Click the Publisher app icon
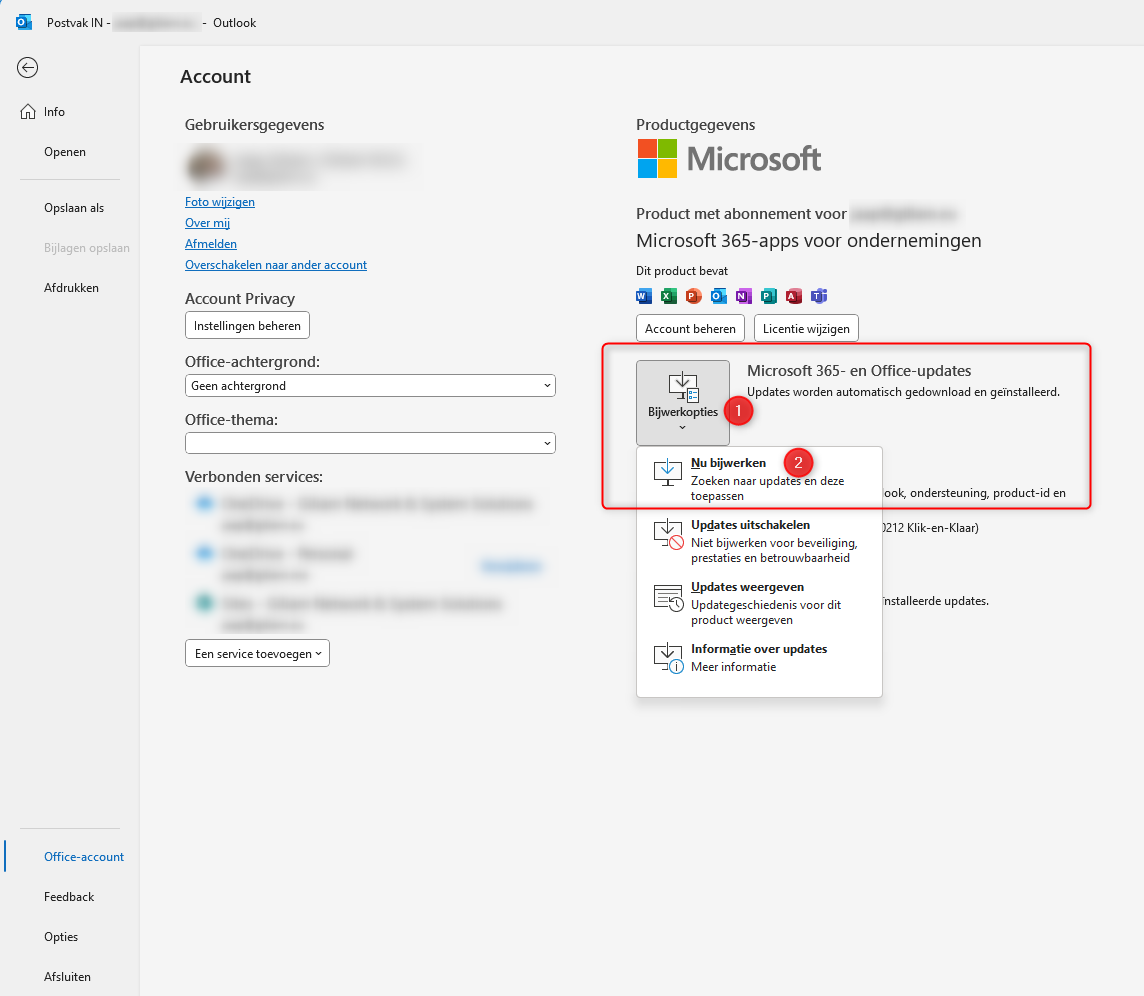Screen dimensions: 1144x996 (768, 296)
